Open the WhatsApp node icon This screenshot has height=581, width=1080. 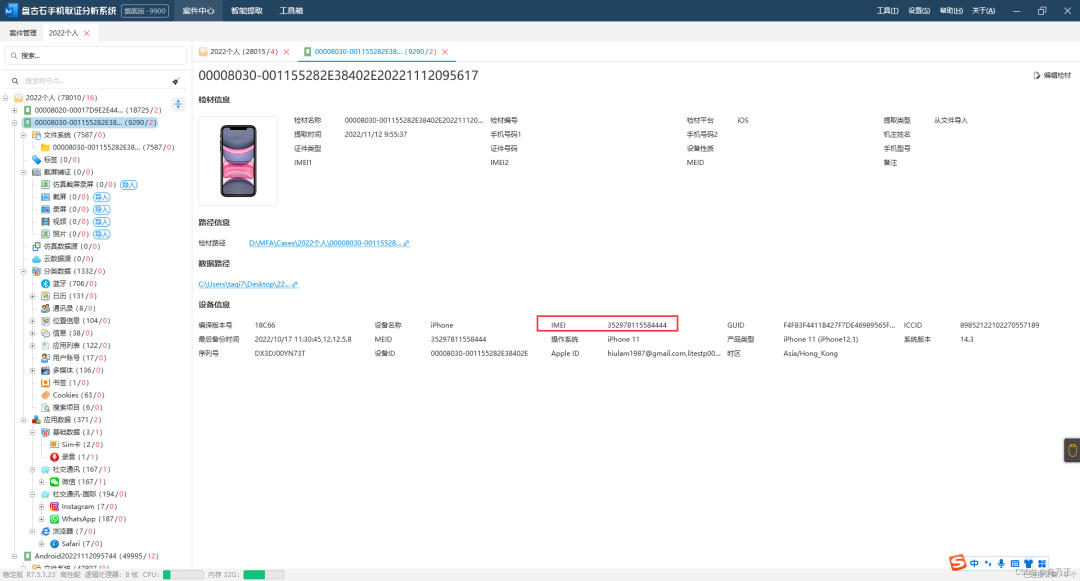[x=54, y=519]
